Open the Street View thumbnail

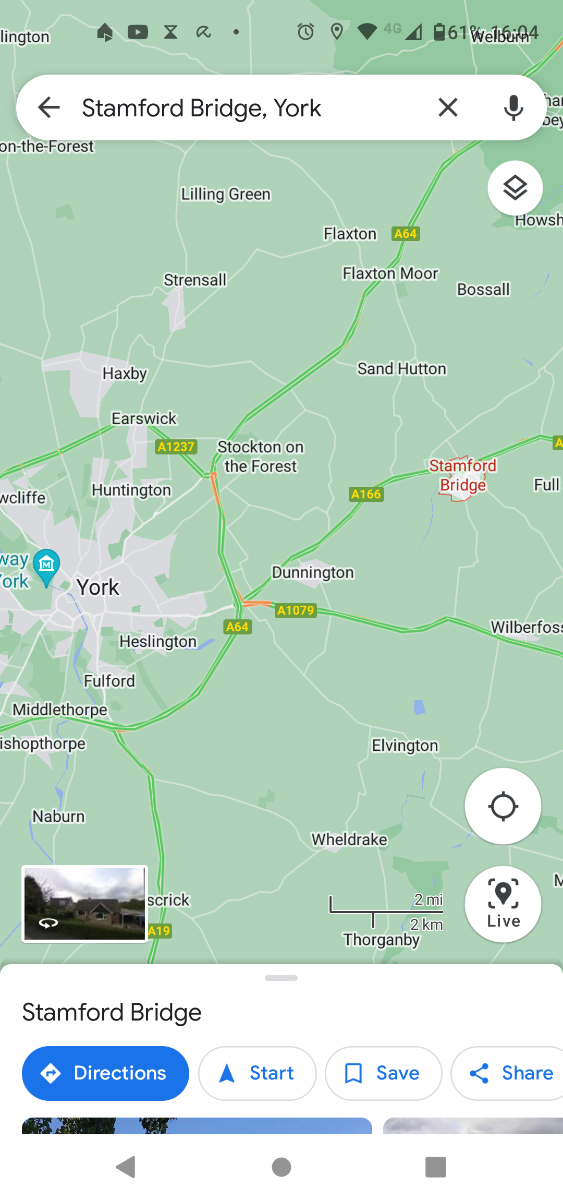coord(84,904)
